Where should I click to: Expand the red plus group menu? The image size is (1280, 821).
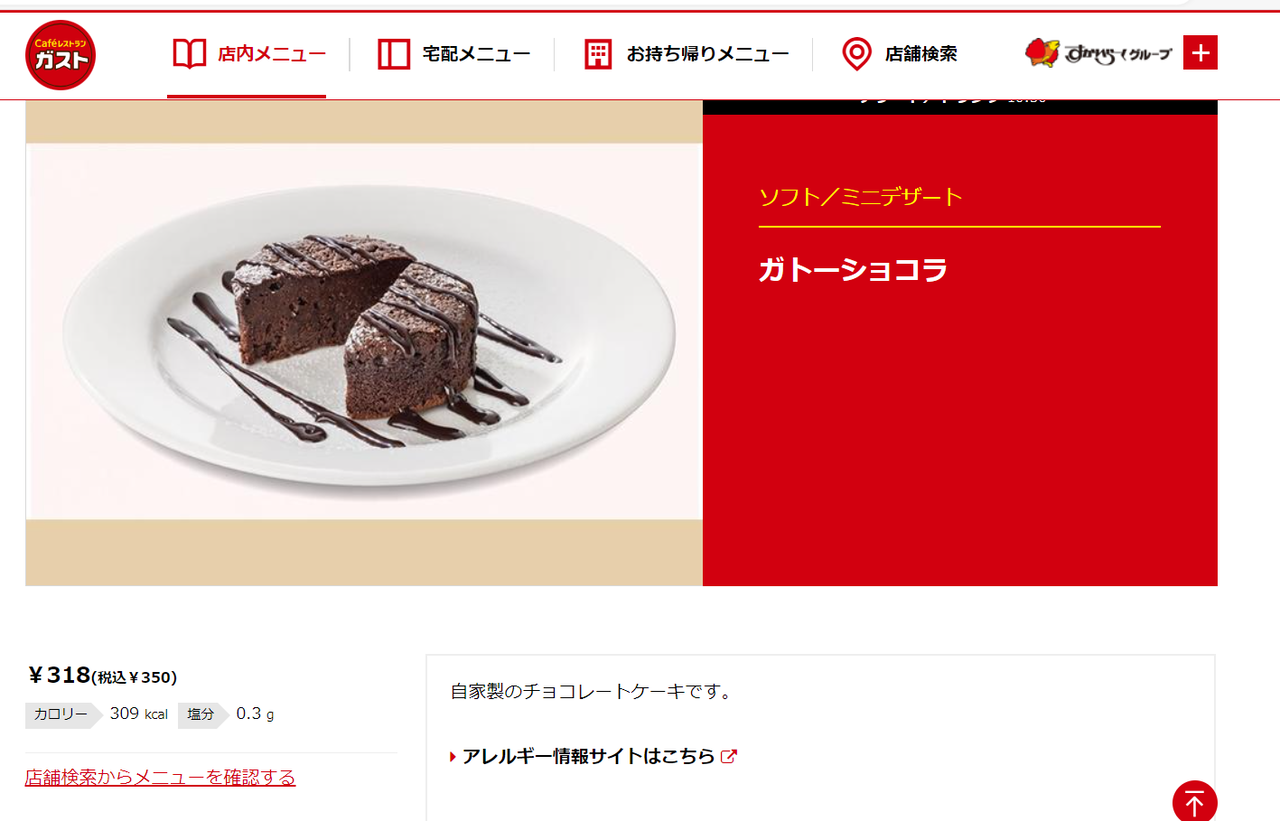1200,53
